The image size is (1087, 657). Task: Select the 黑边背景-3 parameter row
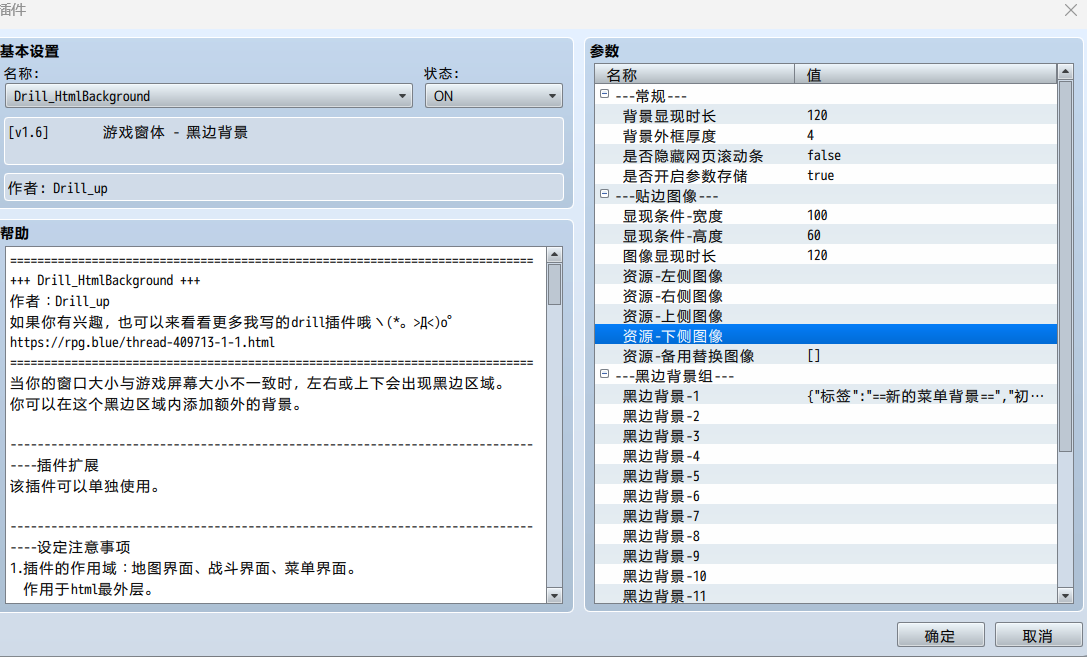pyautogui.click(x=826, y=437)
